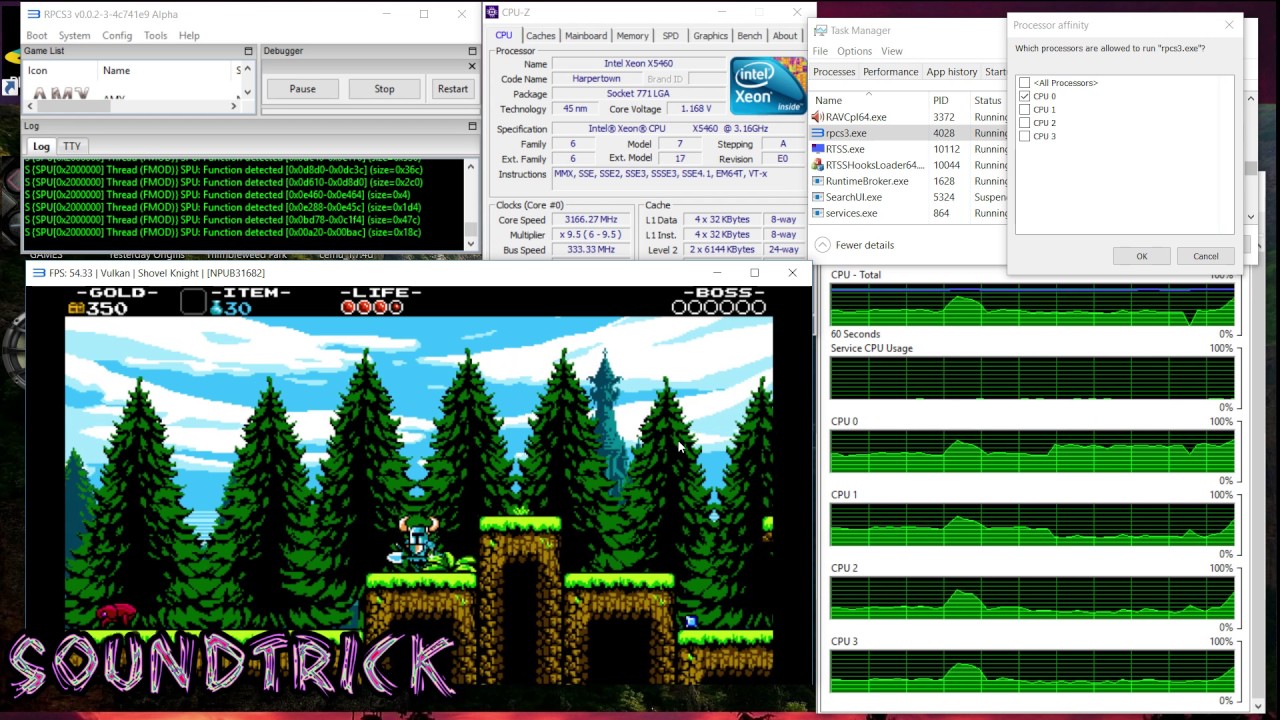Click Intel Xeon inside logo
1280x720 pixels.
[768, 85]
